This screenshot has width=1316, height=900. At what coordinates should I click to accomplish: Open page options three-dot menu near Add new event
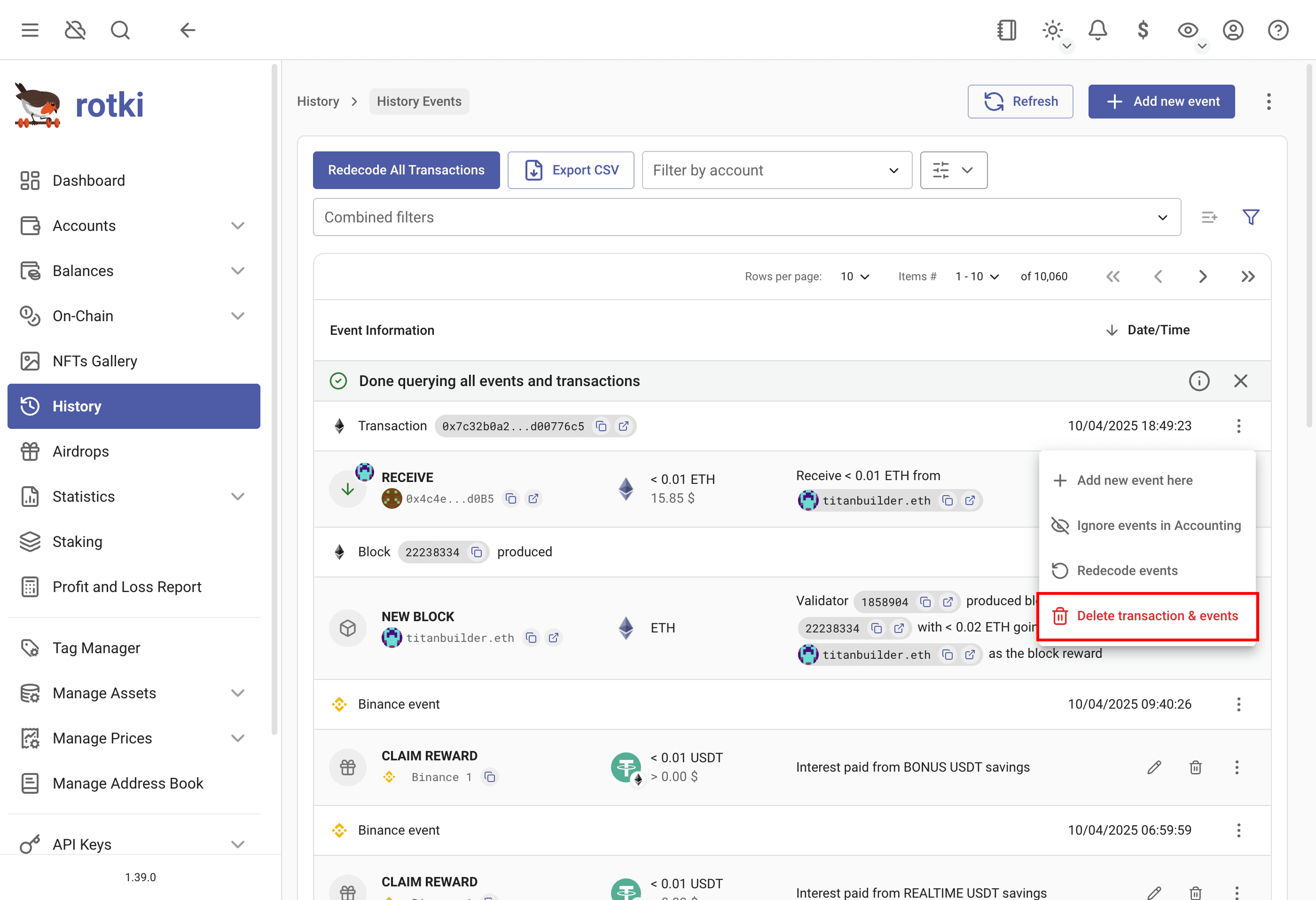click(1269, 102)
